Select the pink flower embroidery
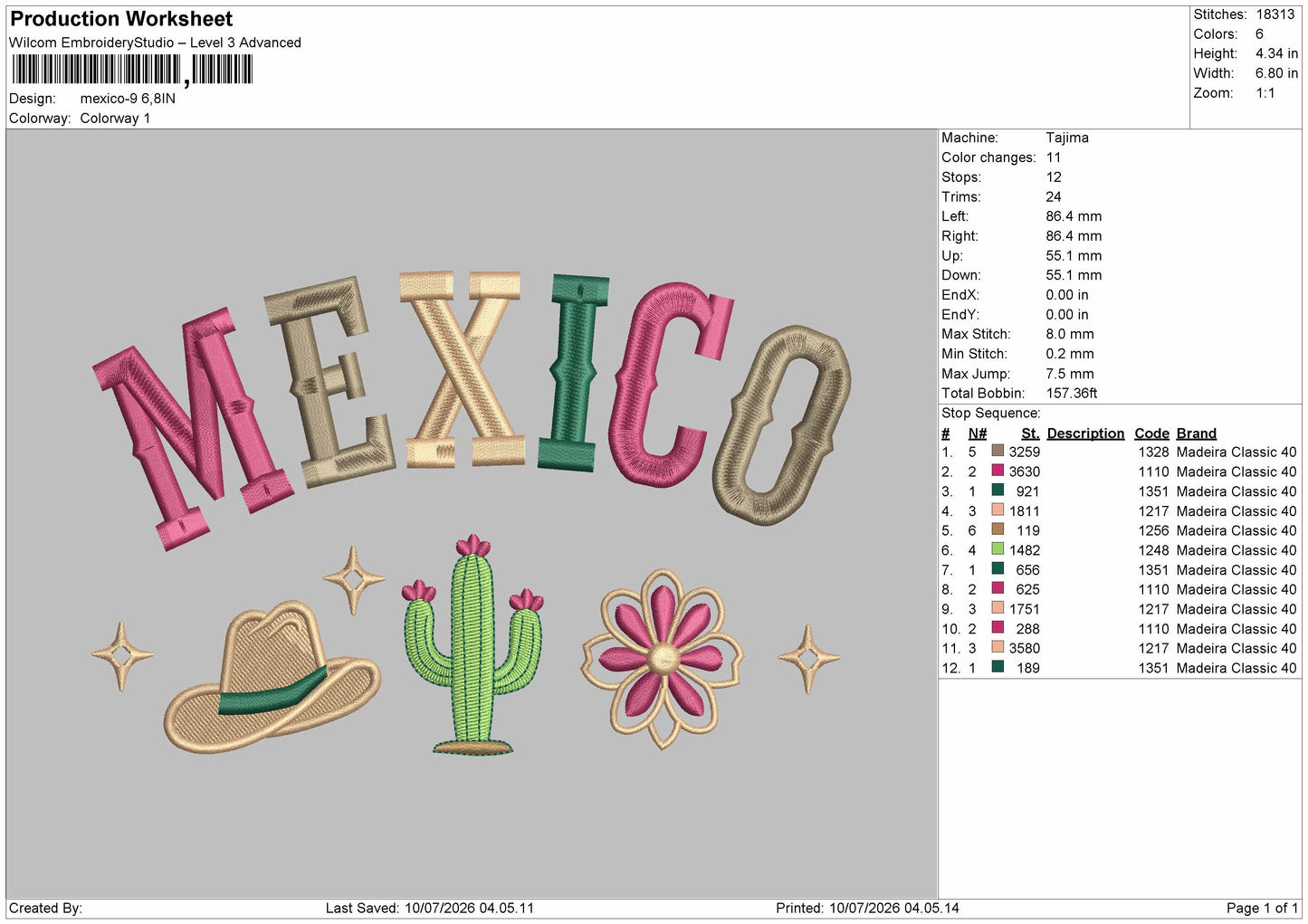1308x924 pixels. pos(663,658)
